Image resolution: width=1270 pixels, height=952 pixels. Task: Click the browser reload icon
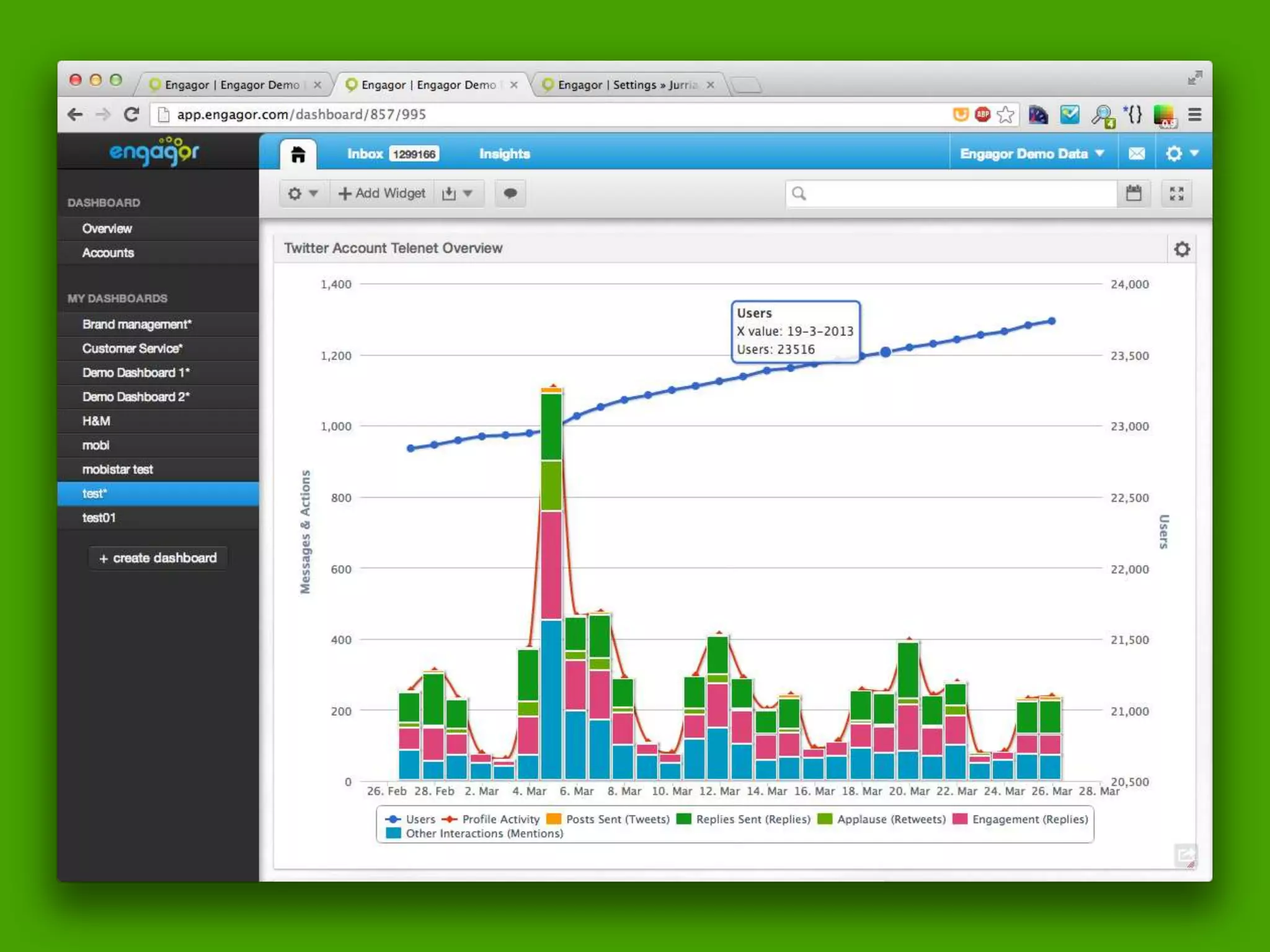(x=131, y=115)
